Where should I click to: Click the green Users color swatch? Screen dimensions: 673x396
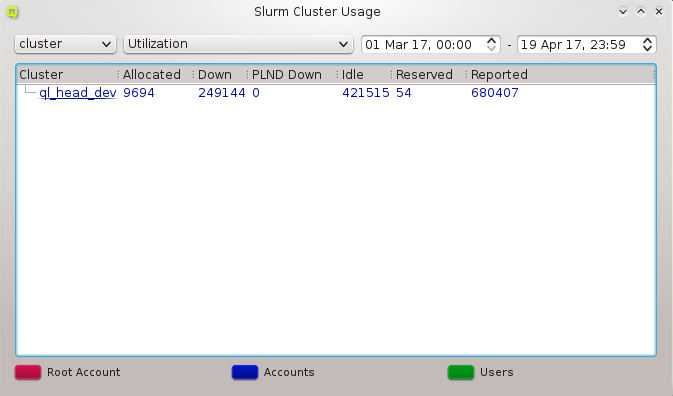pyautogui.click(x=461, y=372)
